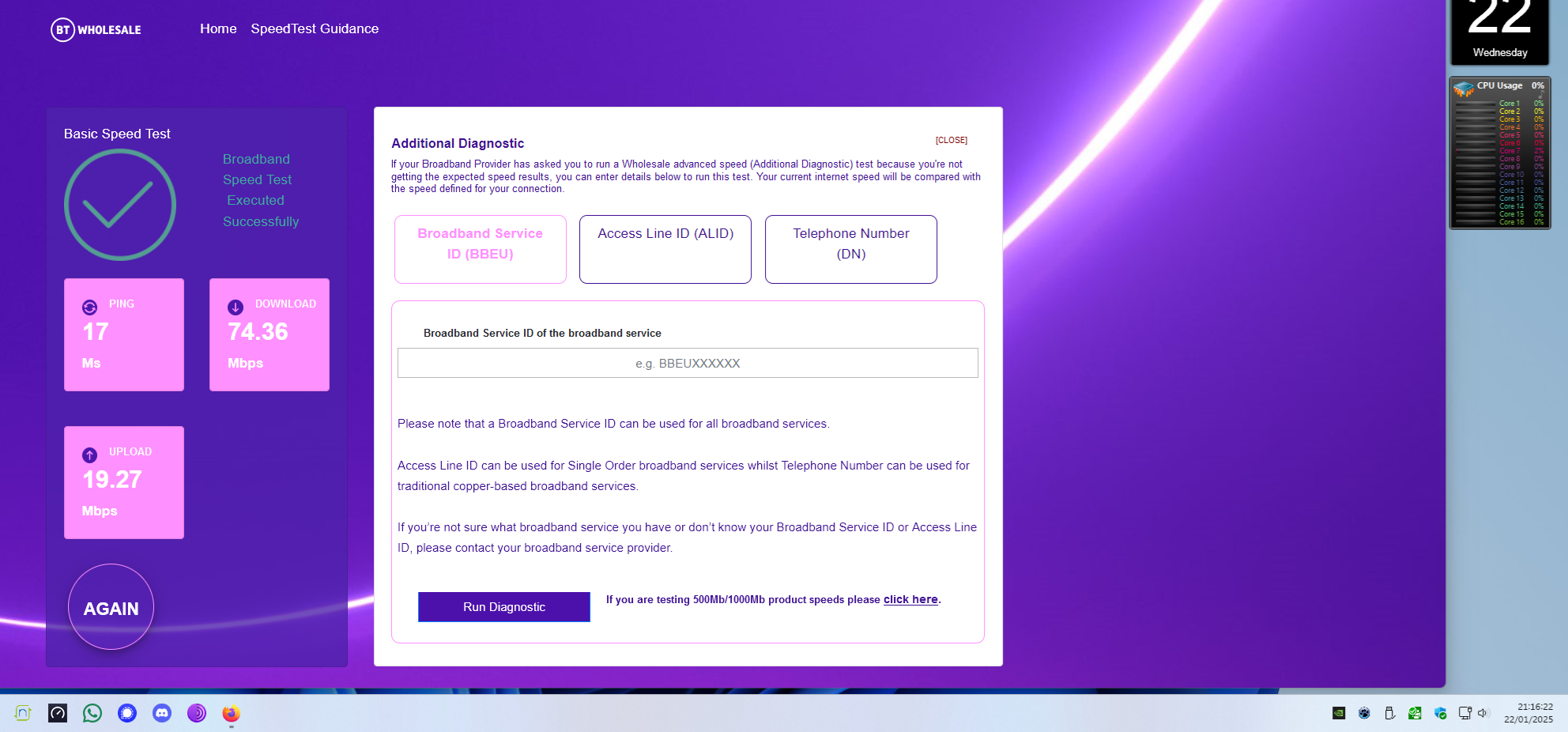This screenshot has height=732, width=1568.
Task: Open the Home menu item
Action: click(x=218, y=28)
